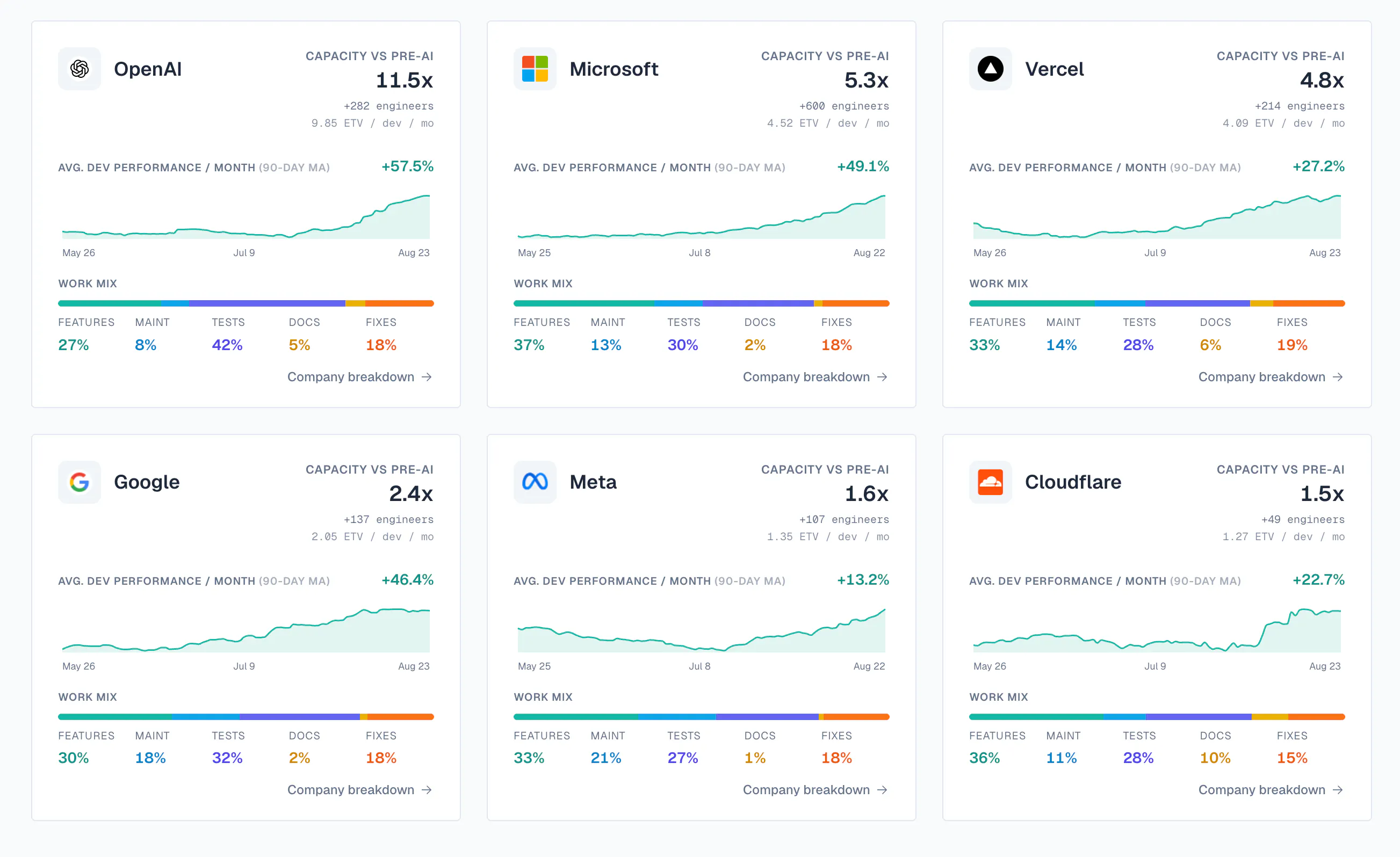Click the +137 engineers figure
1400x857 pixels.
[x=388, y=520]
